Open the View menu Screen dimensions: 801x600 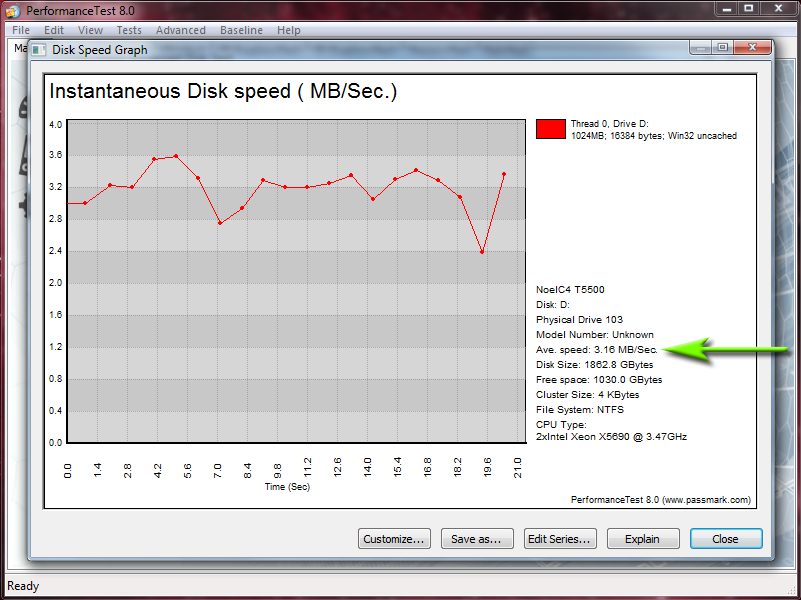pos(90,30)
